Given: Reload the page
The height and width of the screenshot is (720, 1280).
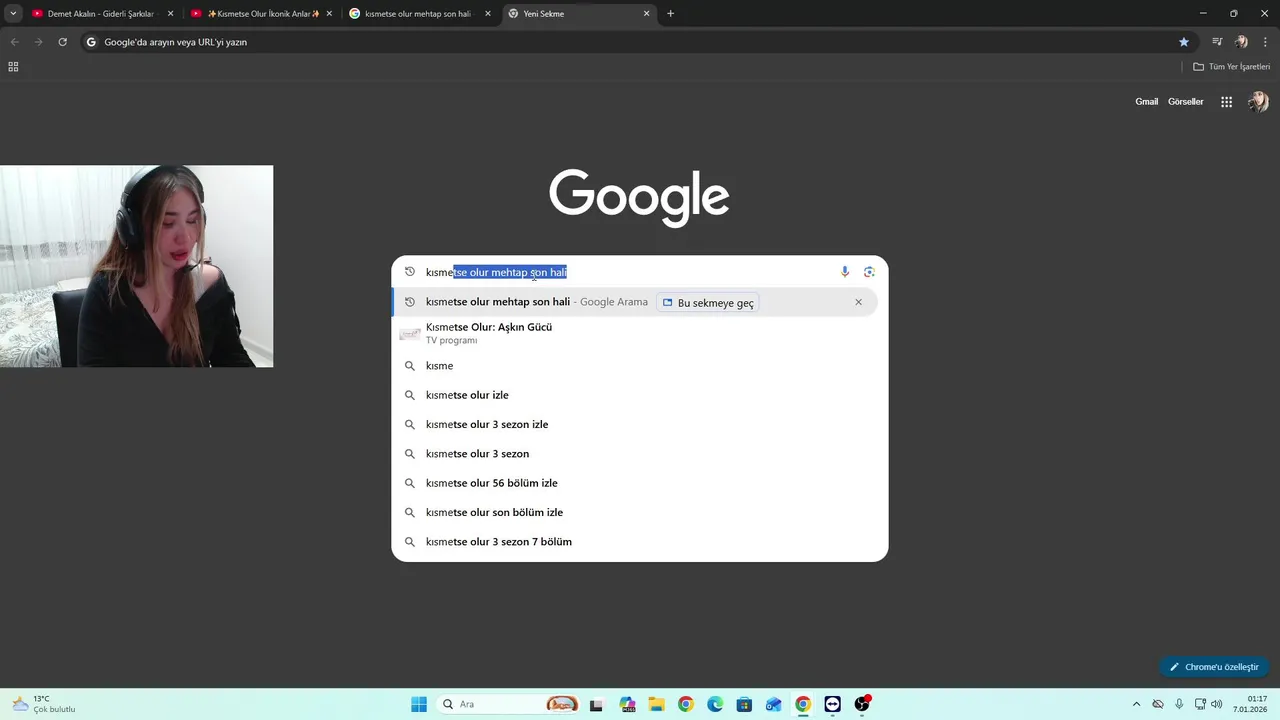Looking at the screenshot, I should 62,42.
